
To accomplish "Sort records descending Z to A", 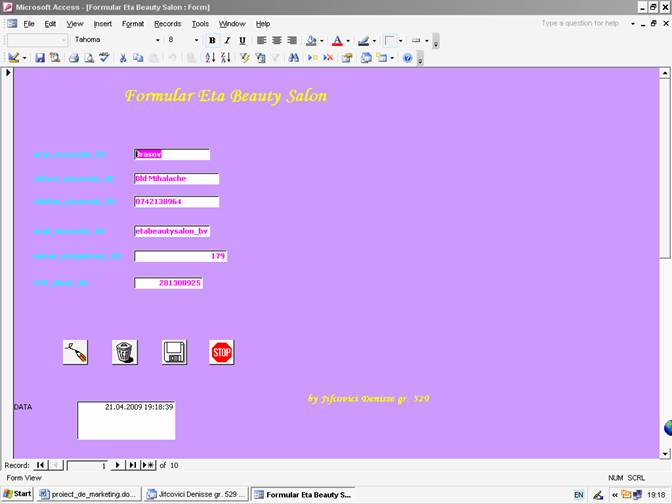I will point(225,57).
